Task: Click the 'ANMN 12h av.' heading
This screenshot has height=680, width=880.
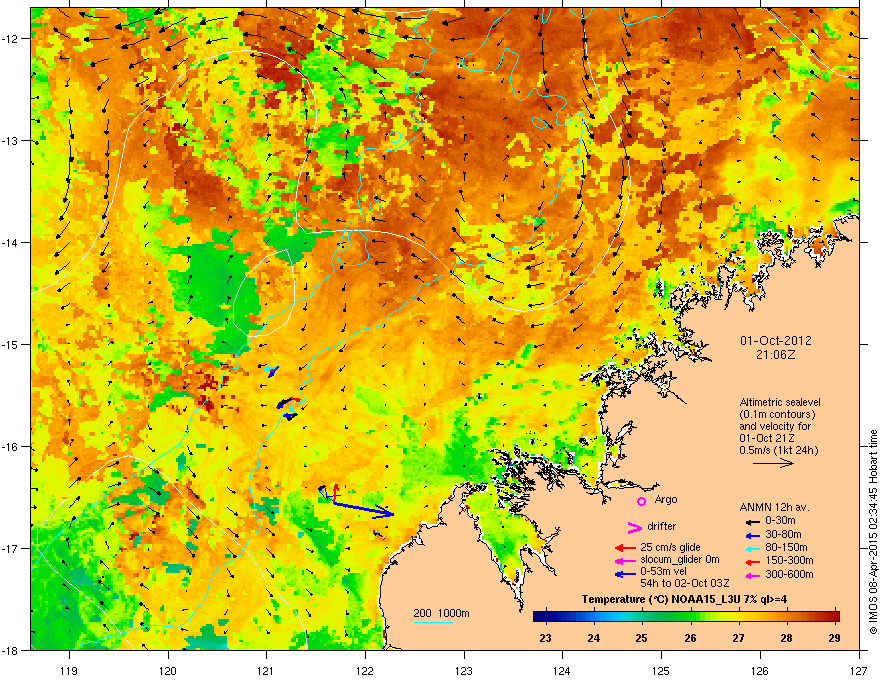Action: (x=774, y=507)
